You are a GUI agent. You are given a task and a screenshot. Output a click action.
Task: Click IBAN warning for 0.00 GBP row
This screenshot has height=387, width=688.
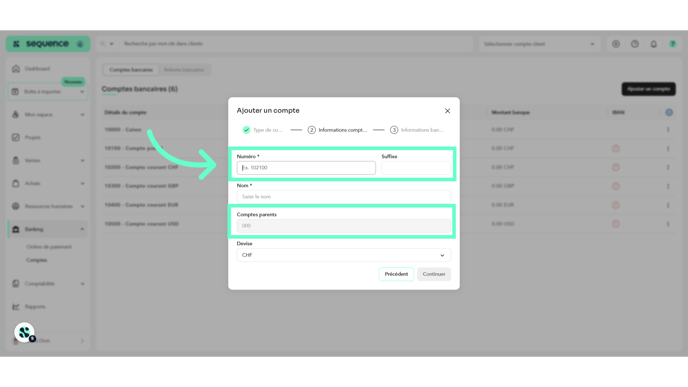[x=616, y=186]
